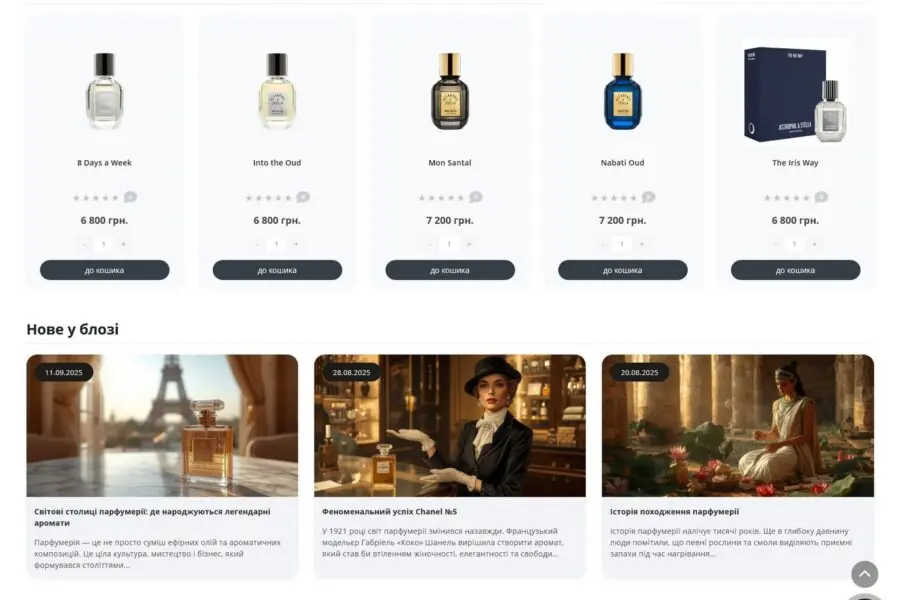Open reviews comment icon for 8 Days a Week
This screenshot has width=900, height=600.
[130, 198]
